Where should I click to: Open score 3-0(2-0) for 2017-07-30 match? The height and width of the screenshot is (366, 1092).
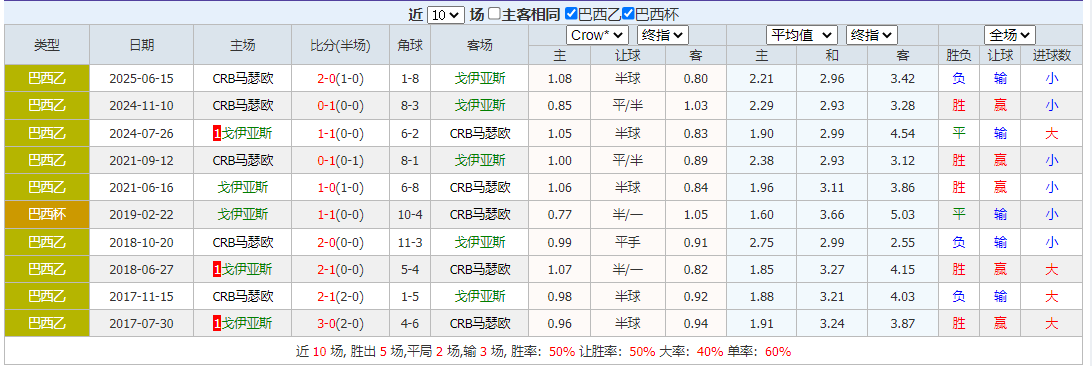point(340,324)
